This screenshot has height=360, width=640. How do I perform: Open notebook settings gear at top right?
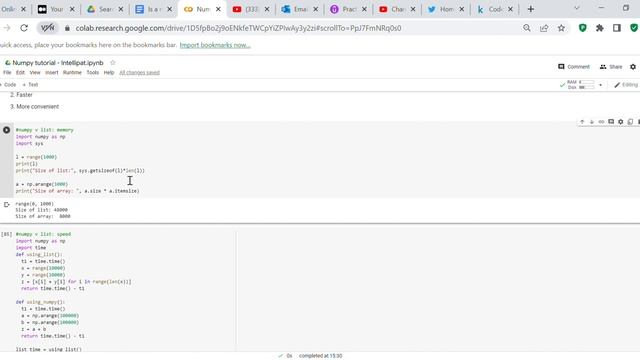(633, 67)
